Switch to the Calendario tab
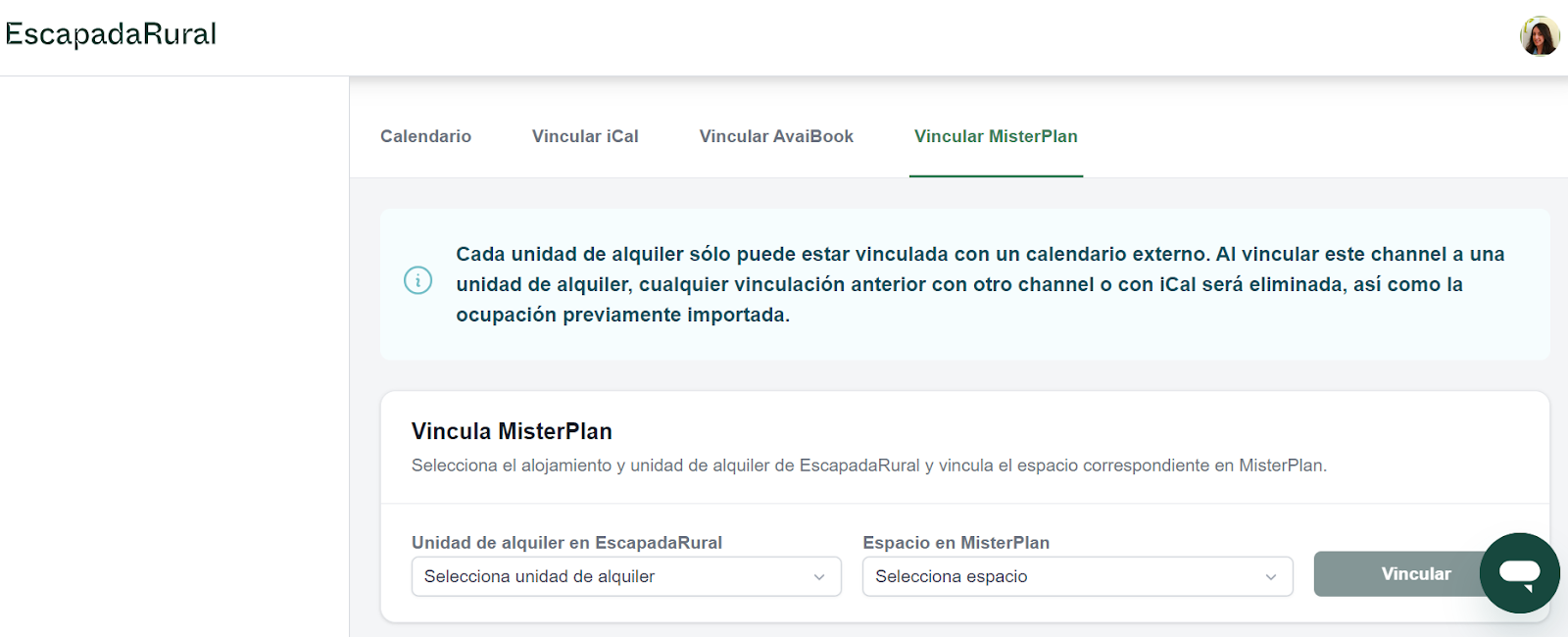 coord(425,136)
